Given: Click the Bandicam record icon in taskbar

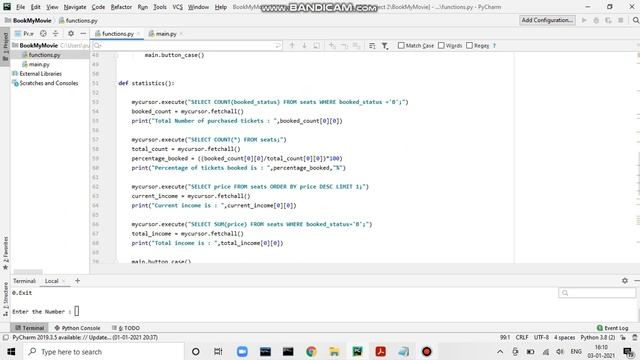Looking at the screenshot, I should pyautogui.click(x=427, y=351).
